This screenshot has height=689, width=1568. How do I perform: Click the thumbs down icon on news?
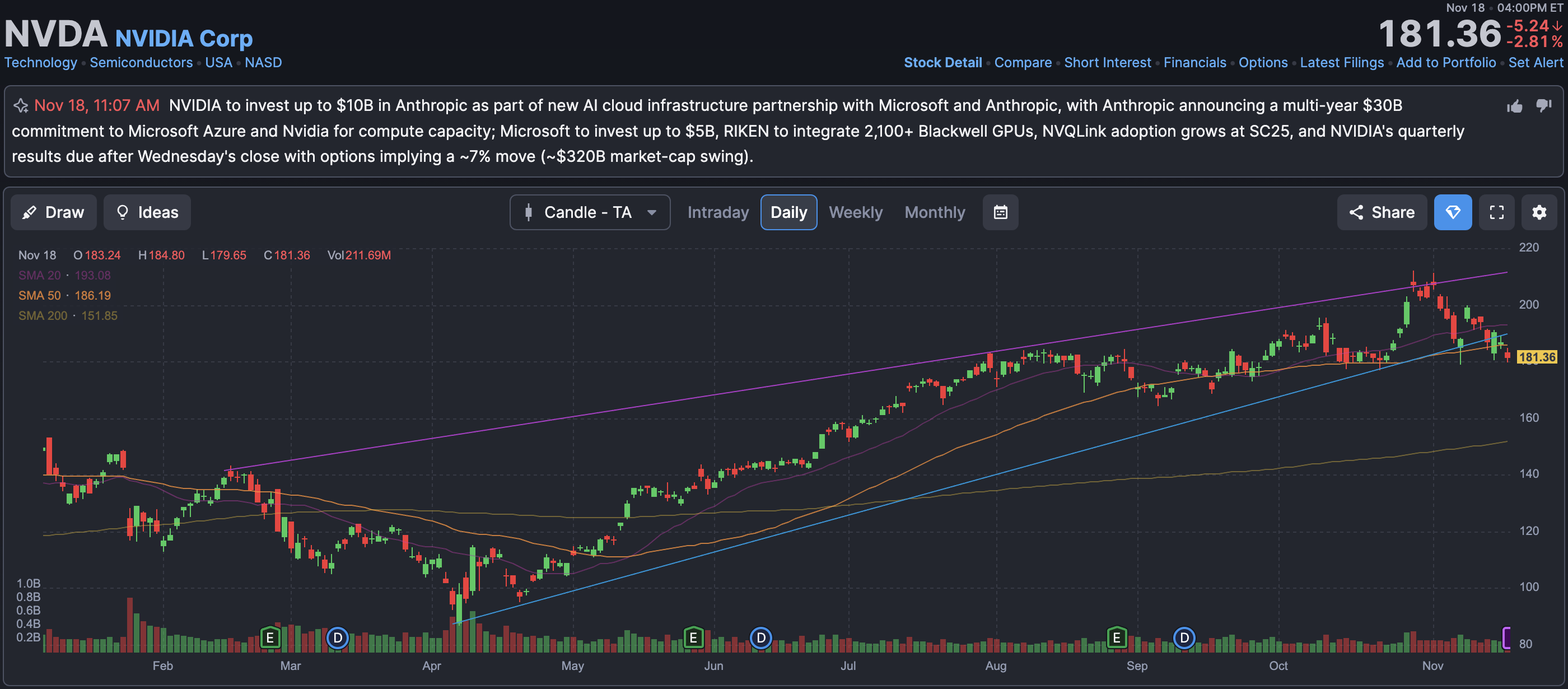(x=1543, y=105)
